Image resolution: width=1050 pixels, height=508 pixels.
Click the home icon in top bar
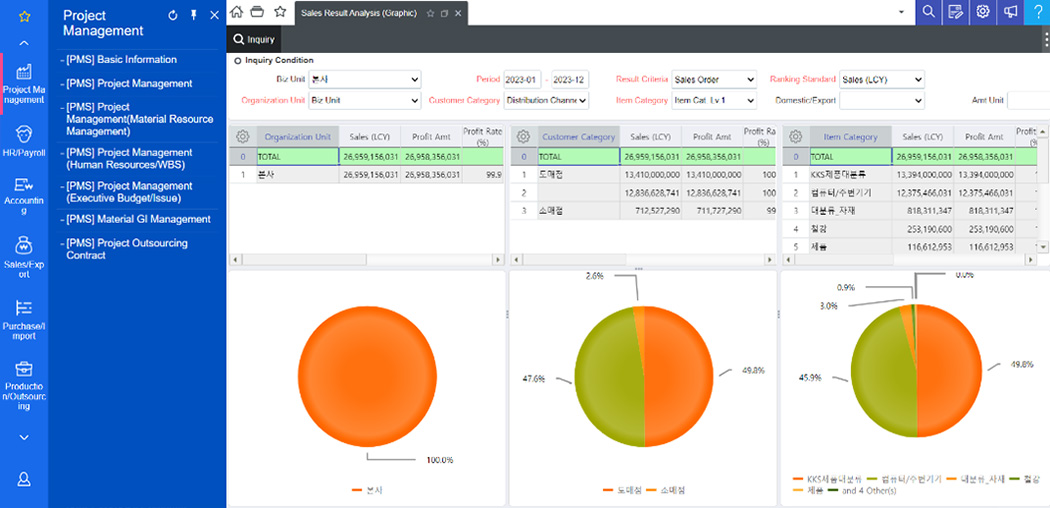(x=237, y=12)
